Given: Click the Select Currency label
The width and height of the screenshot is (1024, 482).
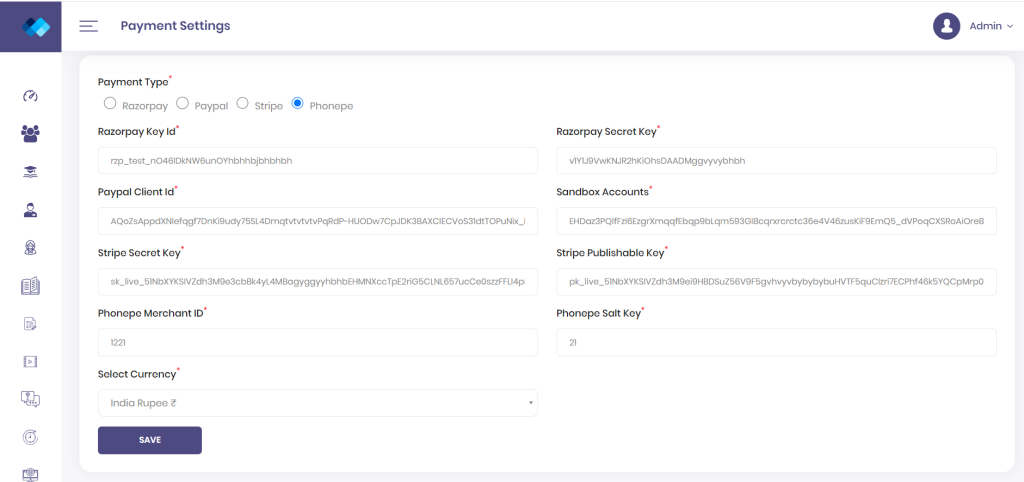Looking at the screenshot, I should pos(137,374).
